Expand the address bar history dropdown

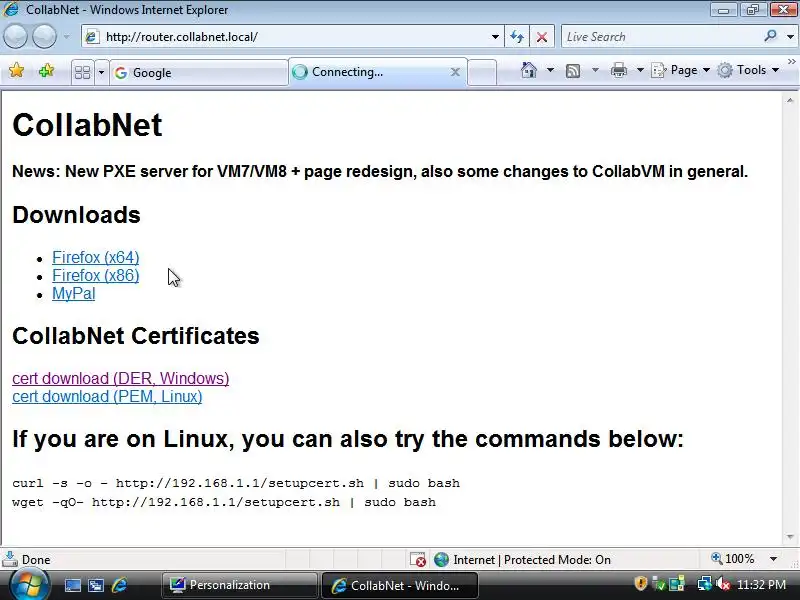click(x=495, y=37)
